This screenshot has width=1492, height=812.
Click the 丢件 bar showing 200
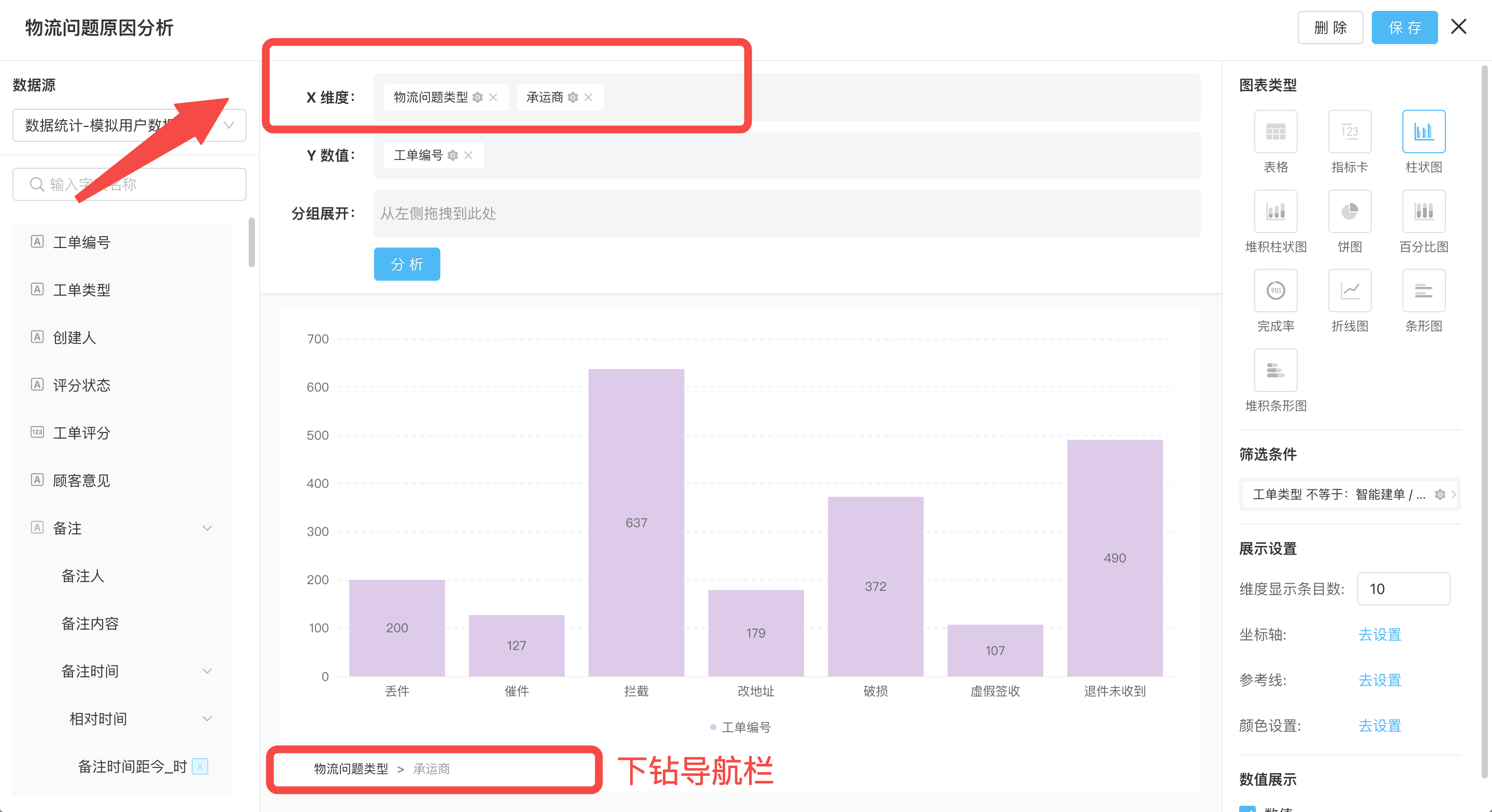pos(397,628)
